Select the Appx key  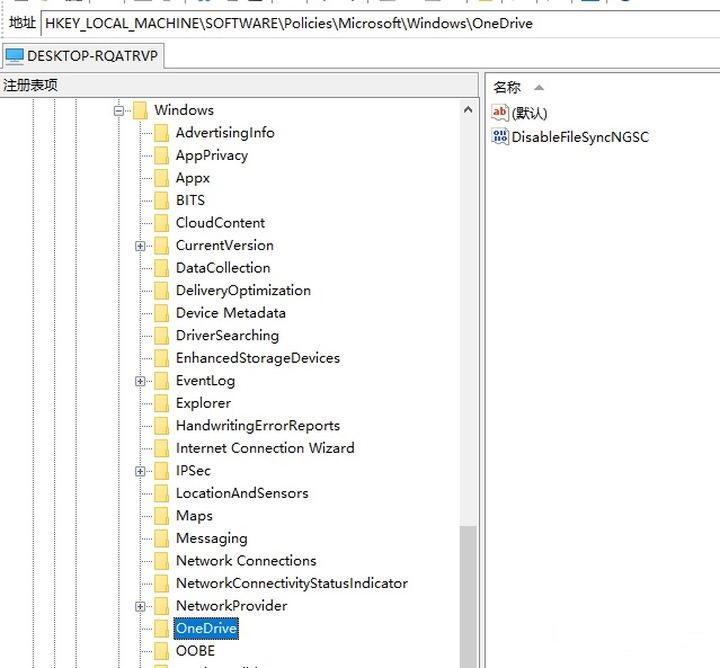point(193,178)
